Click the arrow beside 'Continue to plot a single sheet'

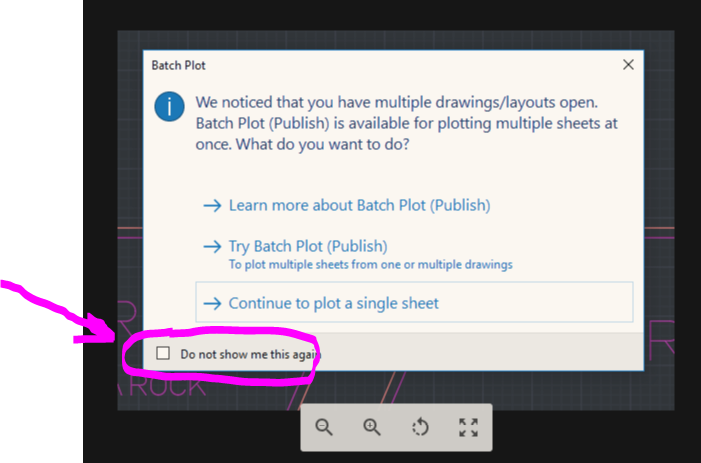[212, 303]
